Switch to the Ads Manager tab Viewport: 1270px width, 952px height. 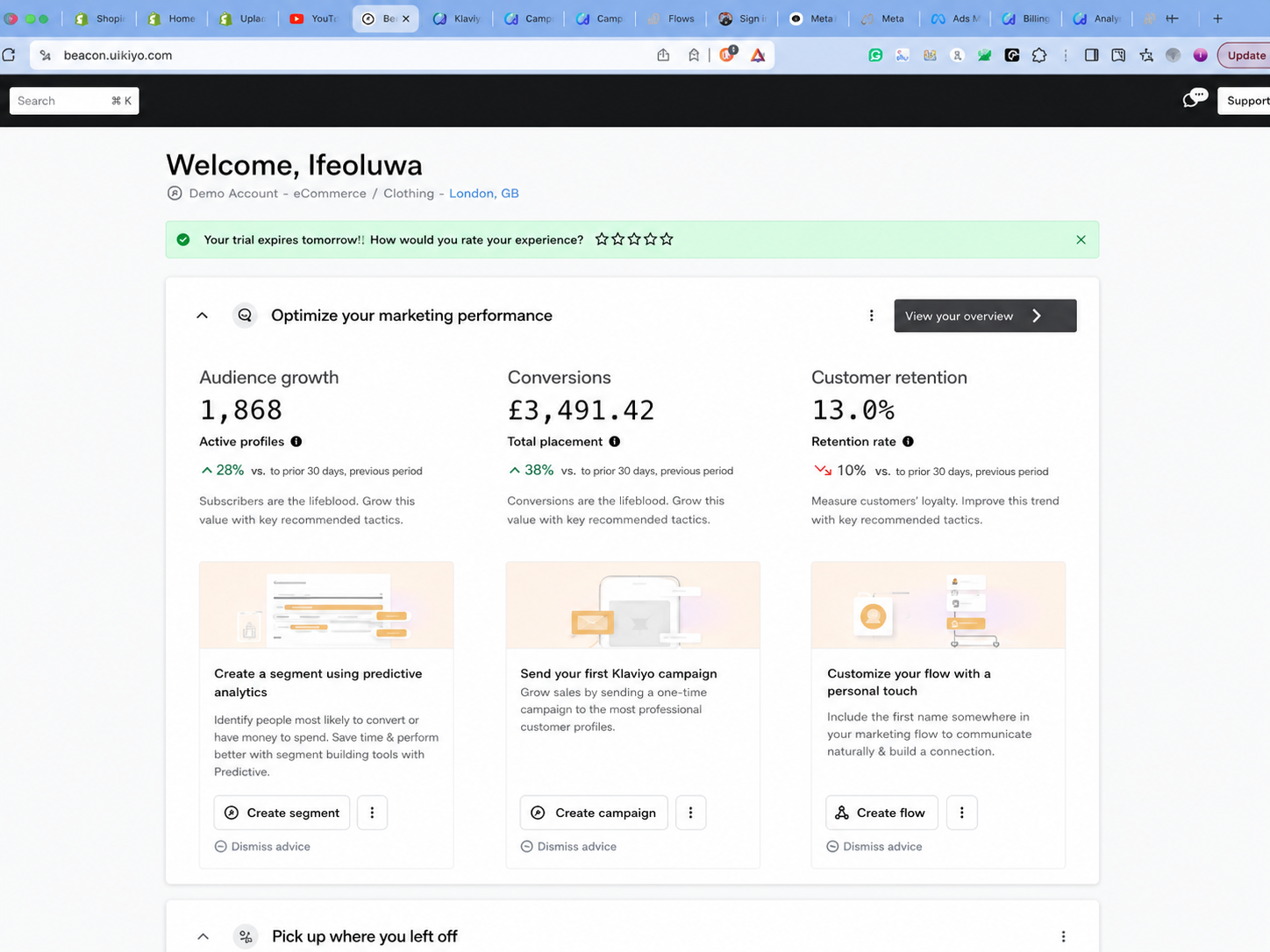click(x=956, y=18)
